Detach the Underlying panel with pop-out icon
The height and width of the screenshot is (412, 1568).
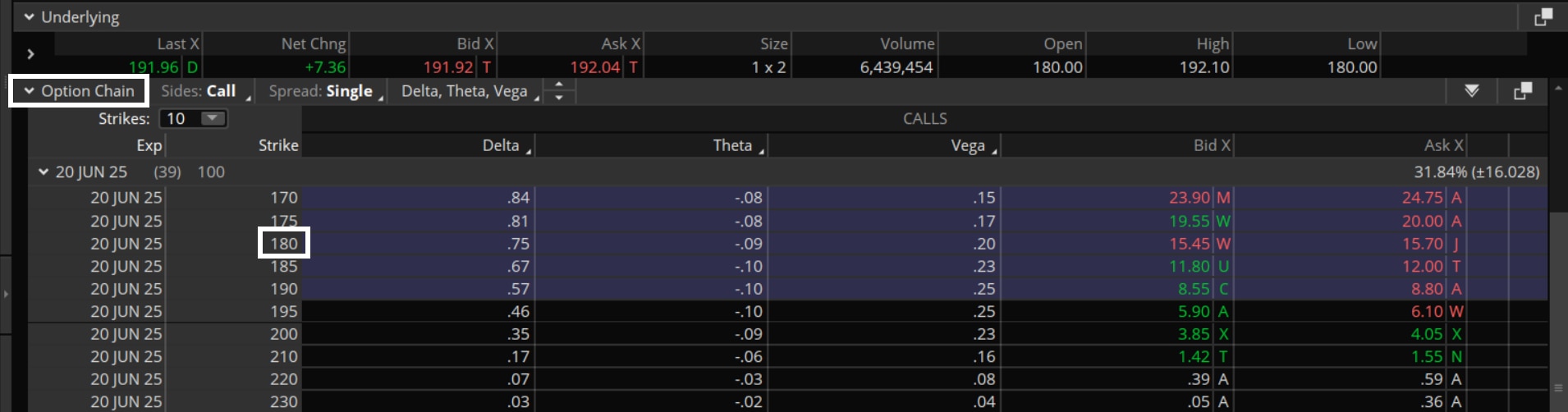point(1543,16)
